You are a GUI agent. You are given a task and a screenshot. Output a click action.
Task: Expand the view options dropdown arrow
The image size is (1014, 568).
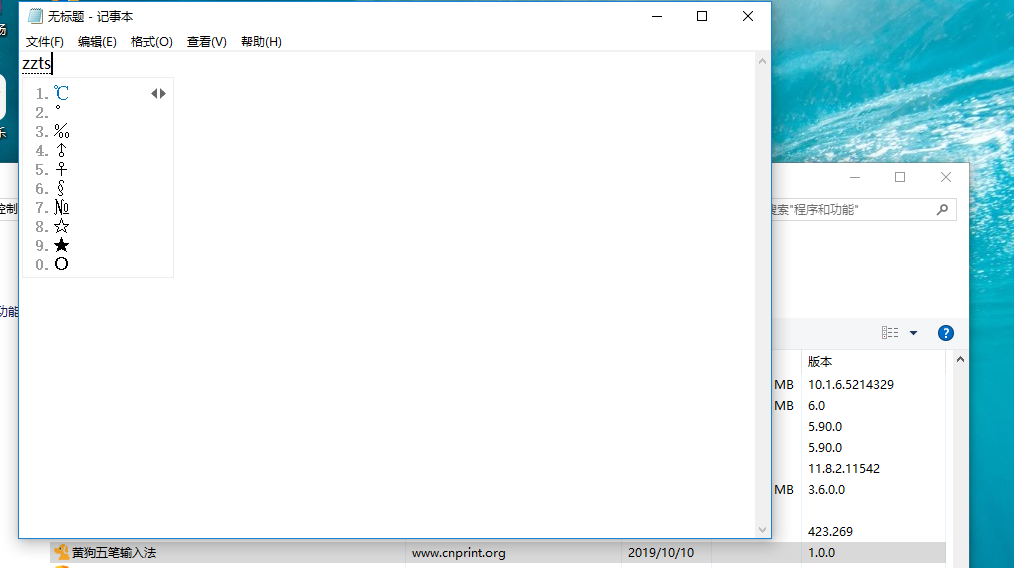pos(913,333)
